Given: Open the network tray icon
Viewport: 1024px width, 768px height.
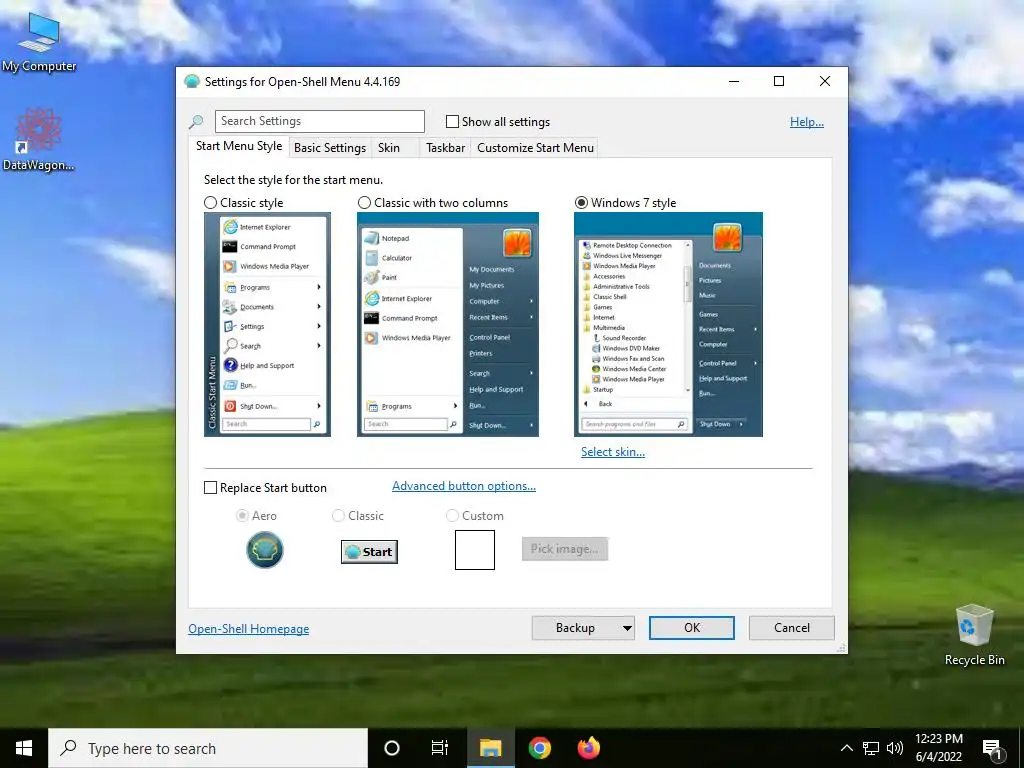Looking at the screenshot, I should pos(871,748).
